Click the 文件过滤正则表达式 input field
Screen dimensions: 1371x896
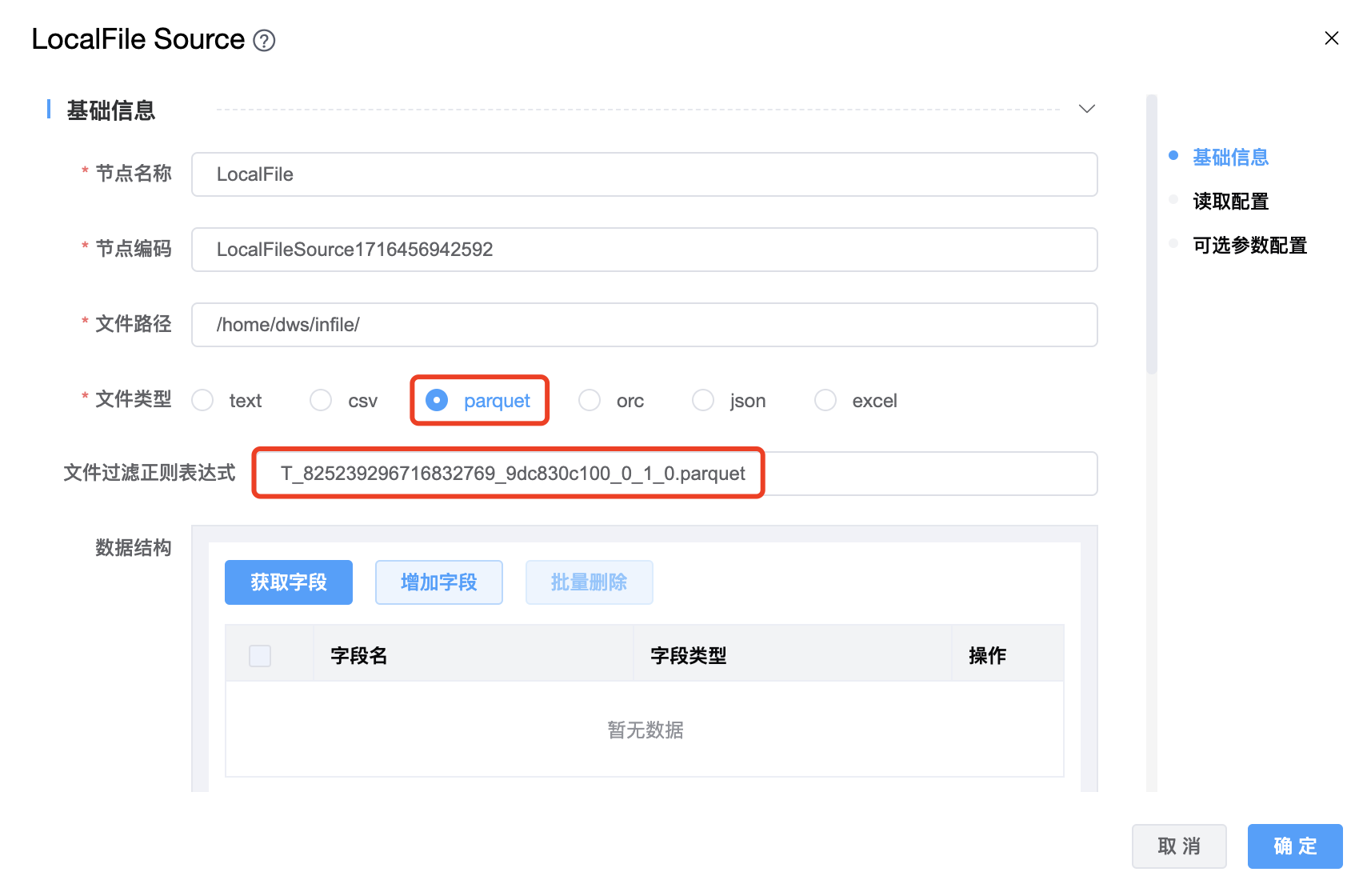click(674, 474)
